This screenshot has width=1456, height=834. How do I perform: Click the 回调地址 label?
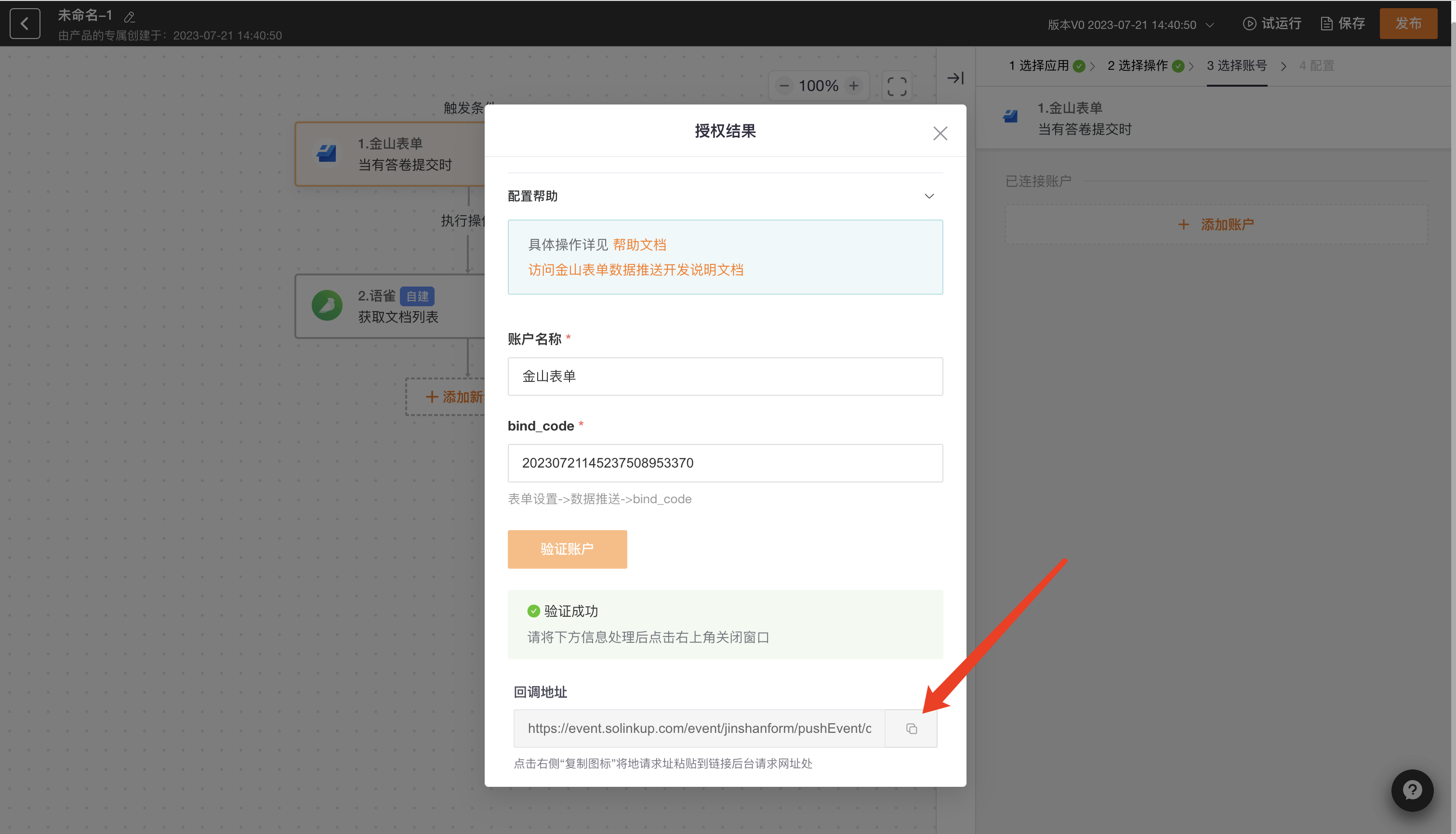pyautogui.click(x=540, y=692)
